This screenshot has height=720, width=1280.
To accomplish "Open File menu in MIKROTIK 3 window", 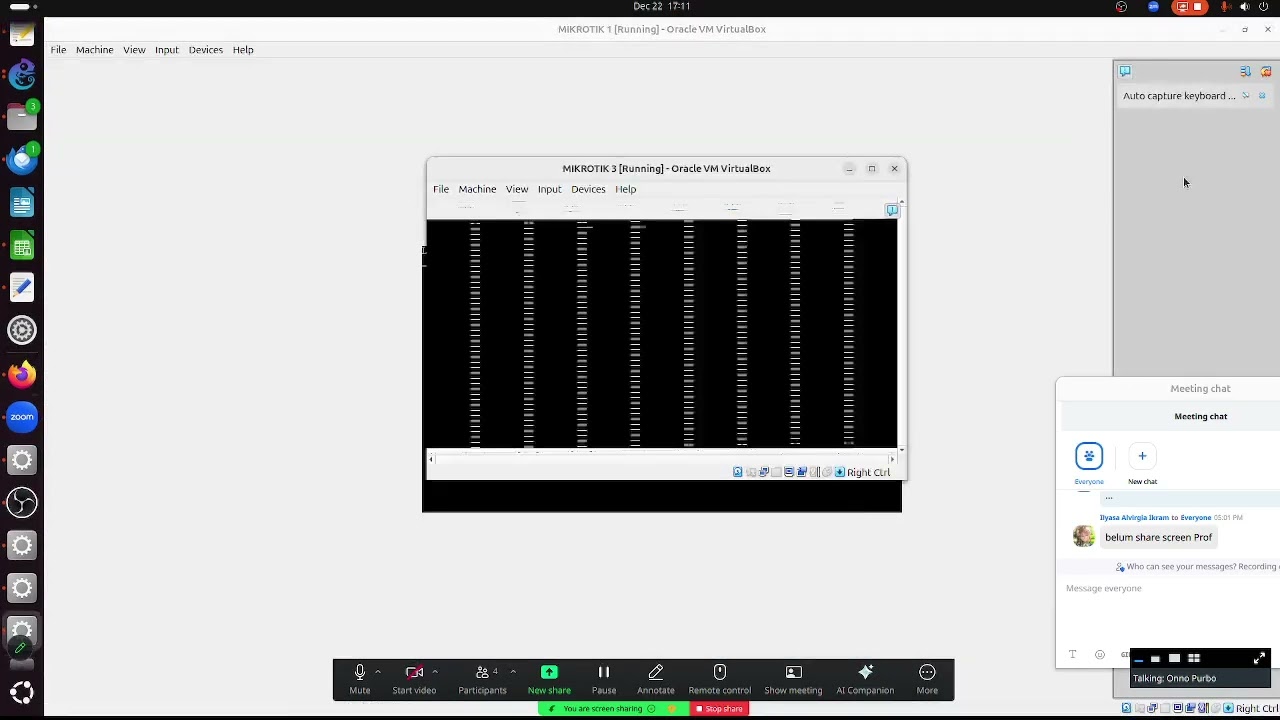I will (441, 189).
